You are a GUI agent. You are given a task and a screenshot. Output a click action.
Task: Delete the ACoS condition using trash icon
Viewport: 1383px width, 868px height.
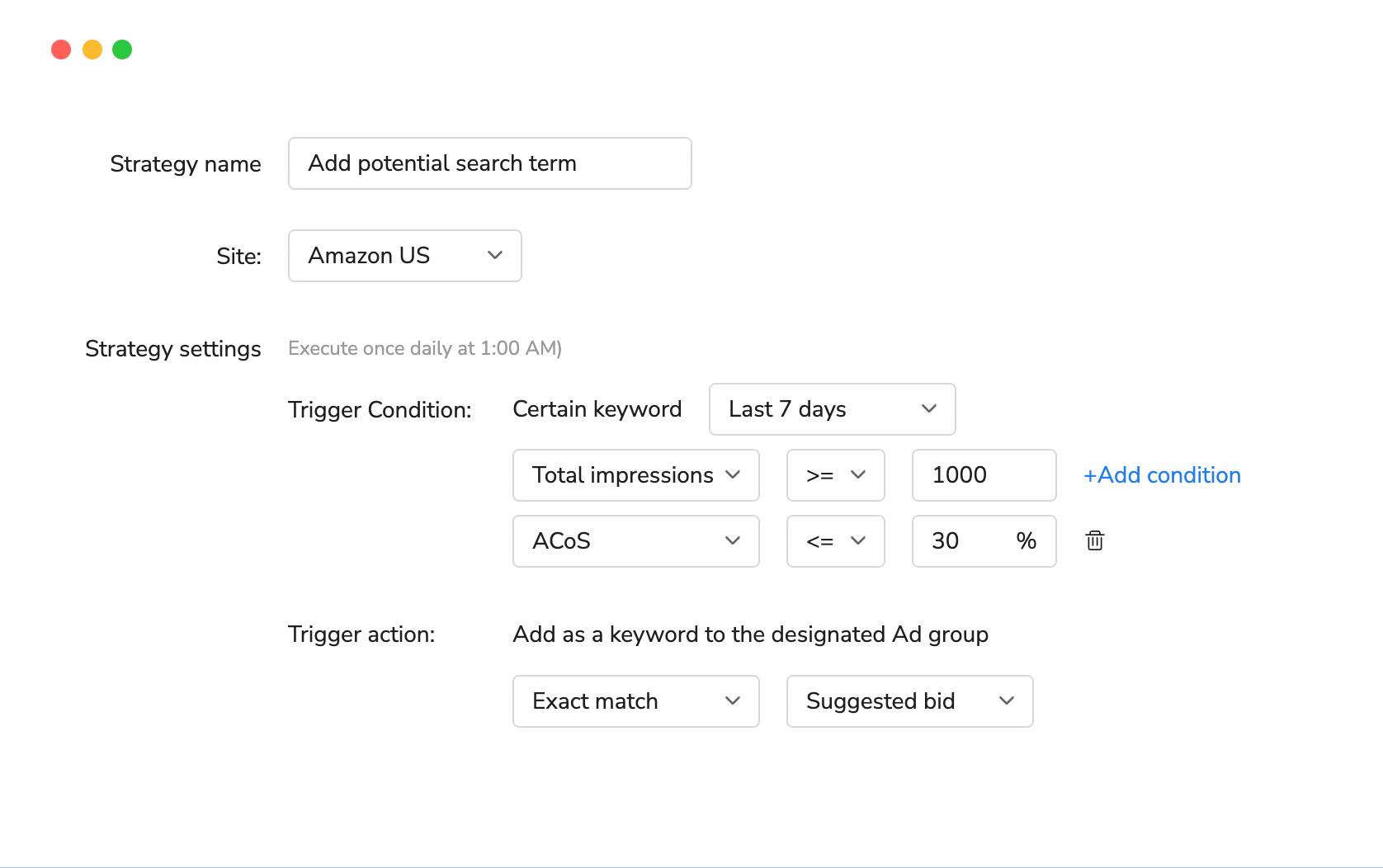[x=1094, y=541]
